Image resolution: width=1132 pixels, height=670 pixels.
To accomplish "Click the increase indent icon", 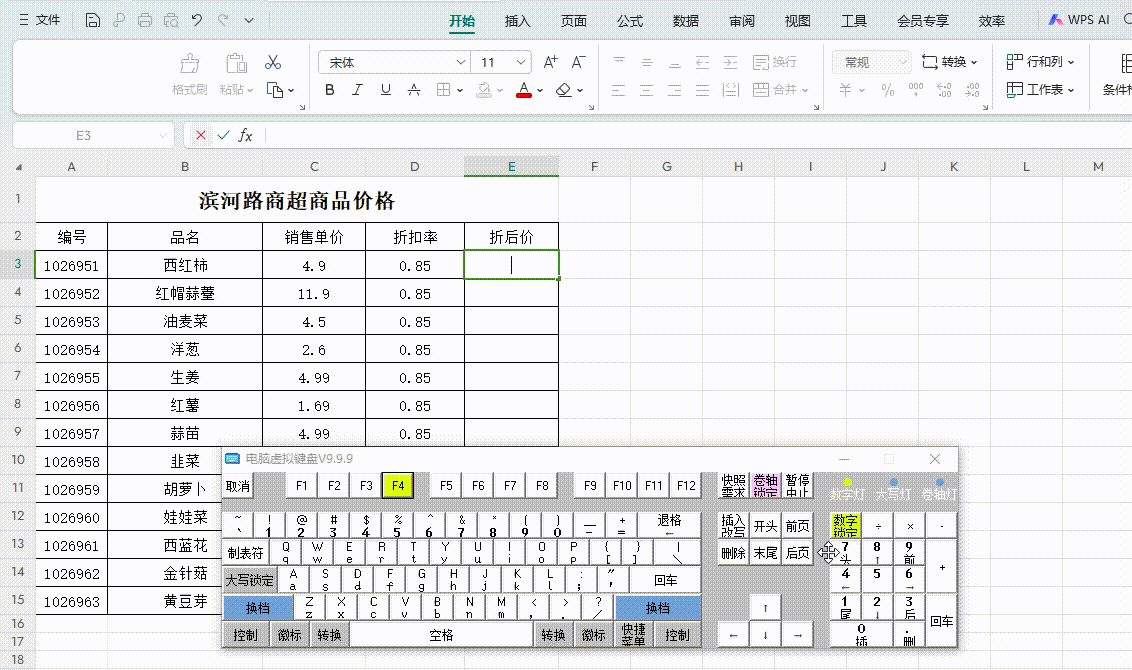I will click(731, 63).
